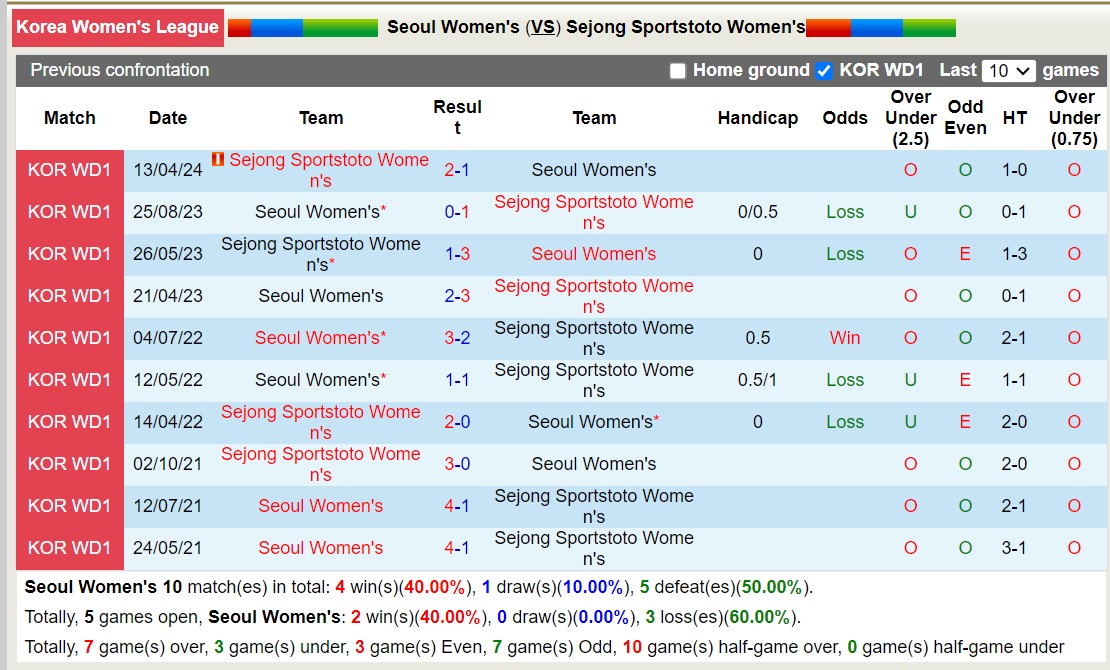Open the Last games count dropdown
1110x670 pixels.
click(1009, 71)
